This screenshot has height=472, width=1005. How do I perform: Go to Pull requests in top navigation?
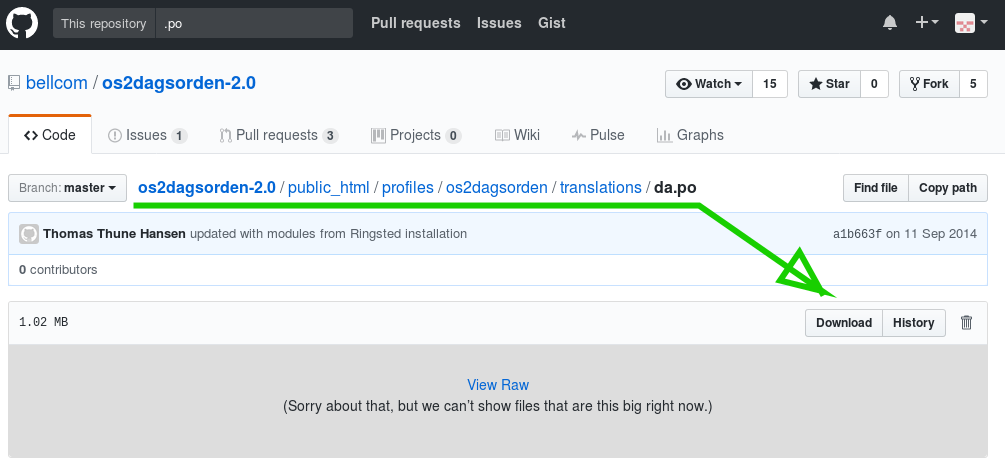415,23
